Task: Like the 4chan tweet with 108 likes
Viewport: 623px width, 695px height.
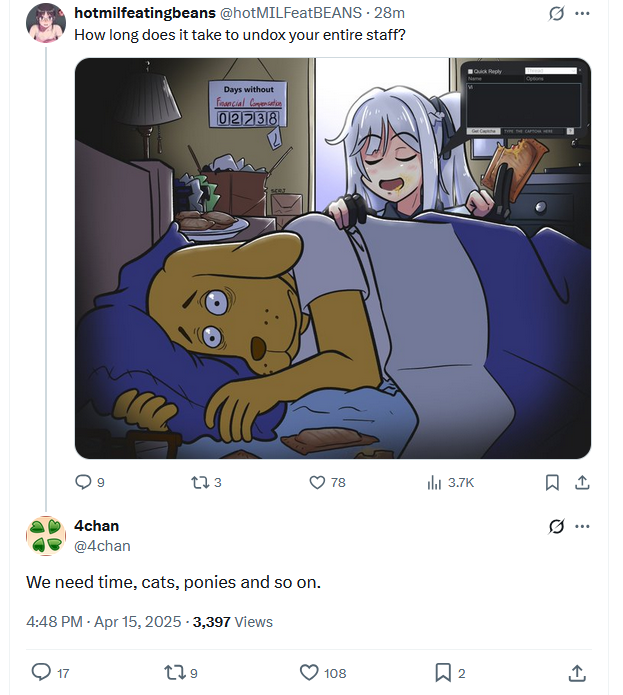Action: (x=309, y=673)
